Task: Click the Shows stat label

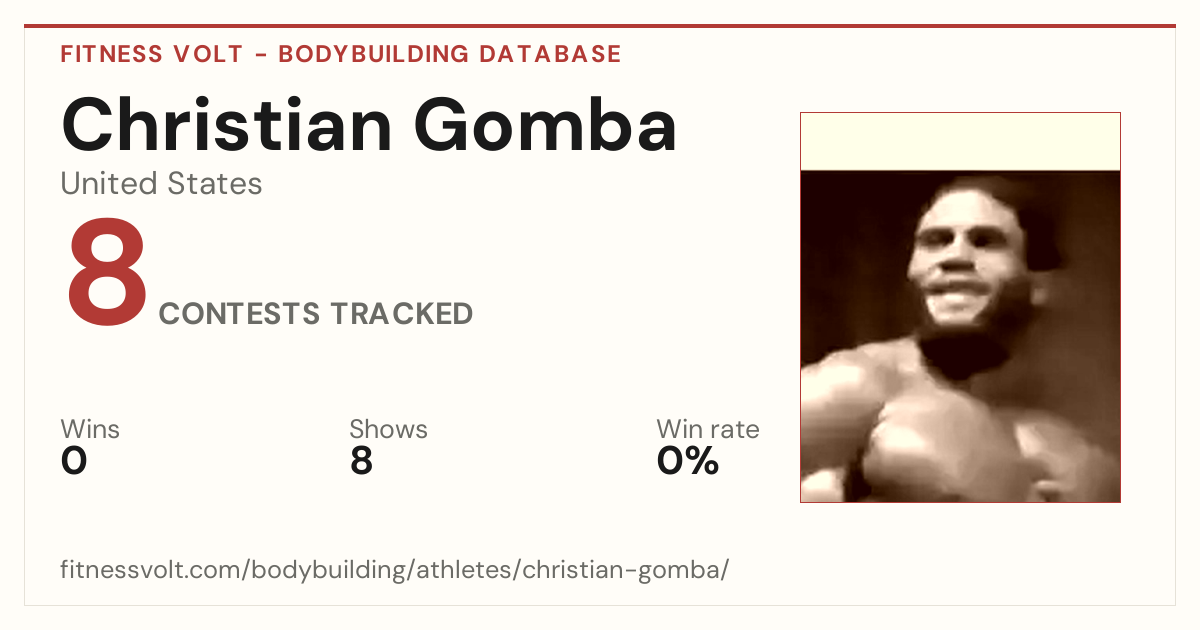Action: click(388, 430)
